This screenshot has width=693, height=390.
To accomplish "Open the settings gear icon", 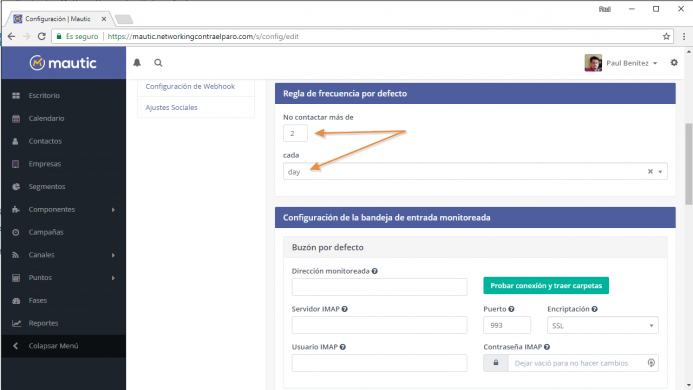I will (674, 63).
